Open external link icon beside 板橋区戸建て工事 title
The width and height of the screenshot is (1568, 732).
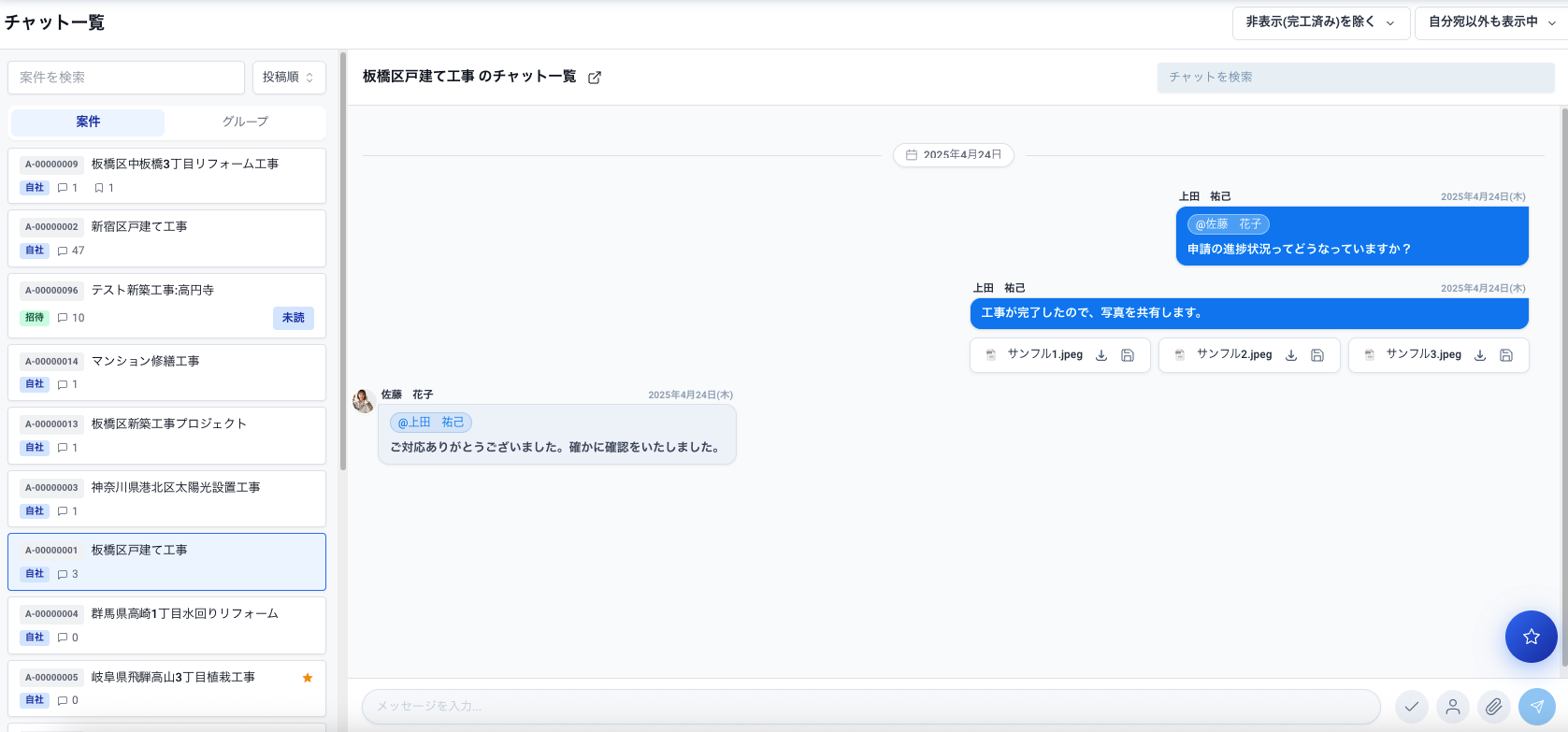coord(595,78)
